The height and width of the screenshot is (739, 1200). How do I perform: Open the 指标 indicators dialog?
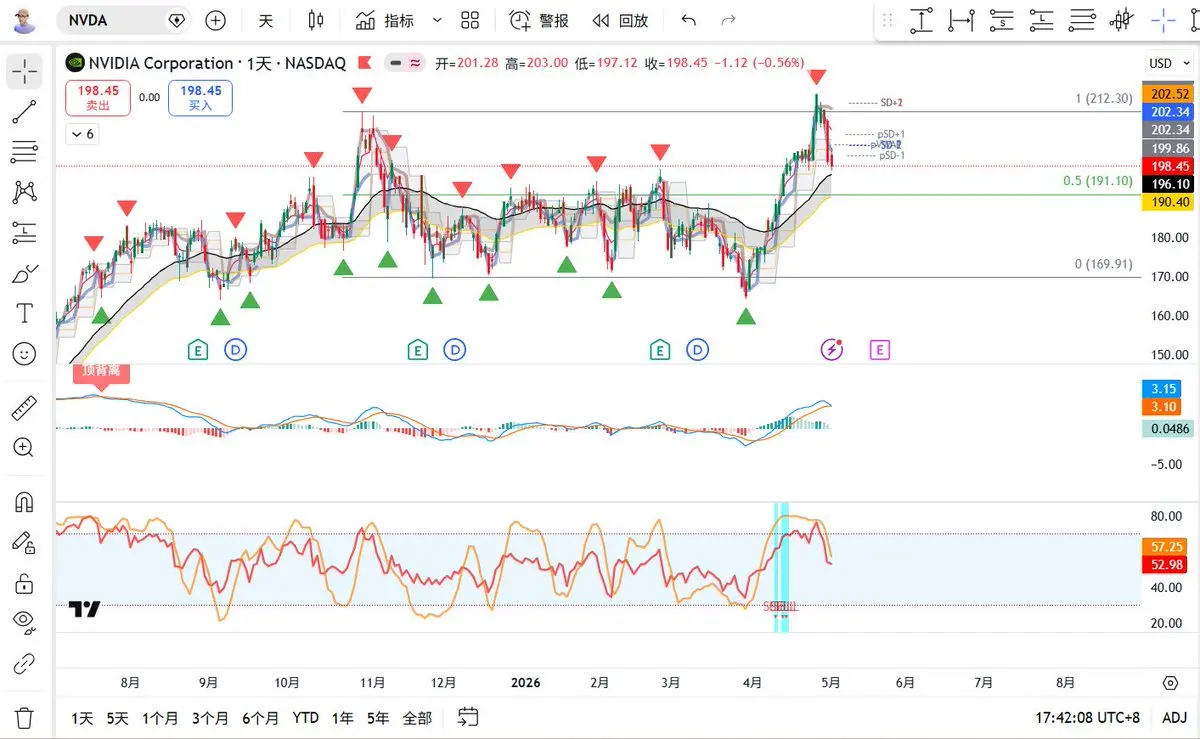386,20
